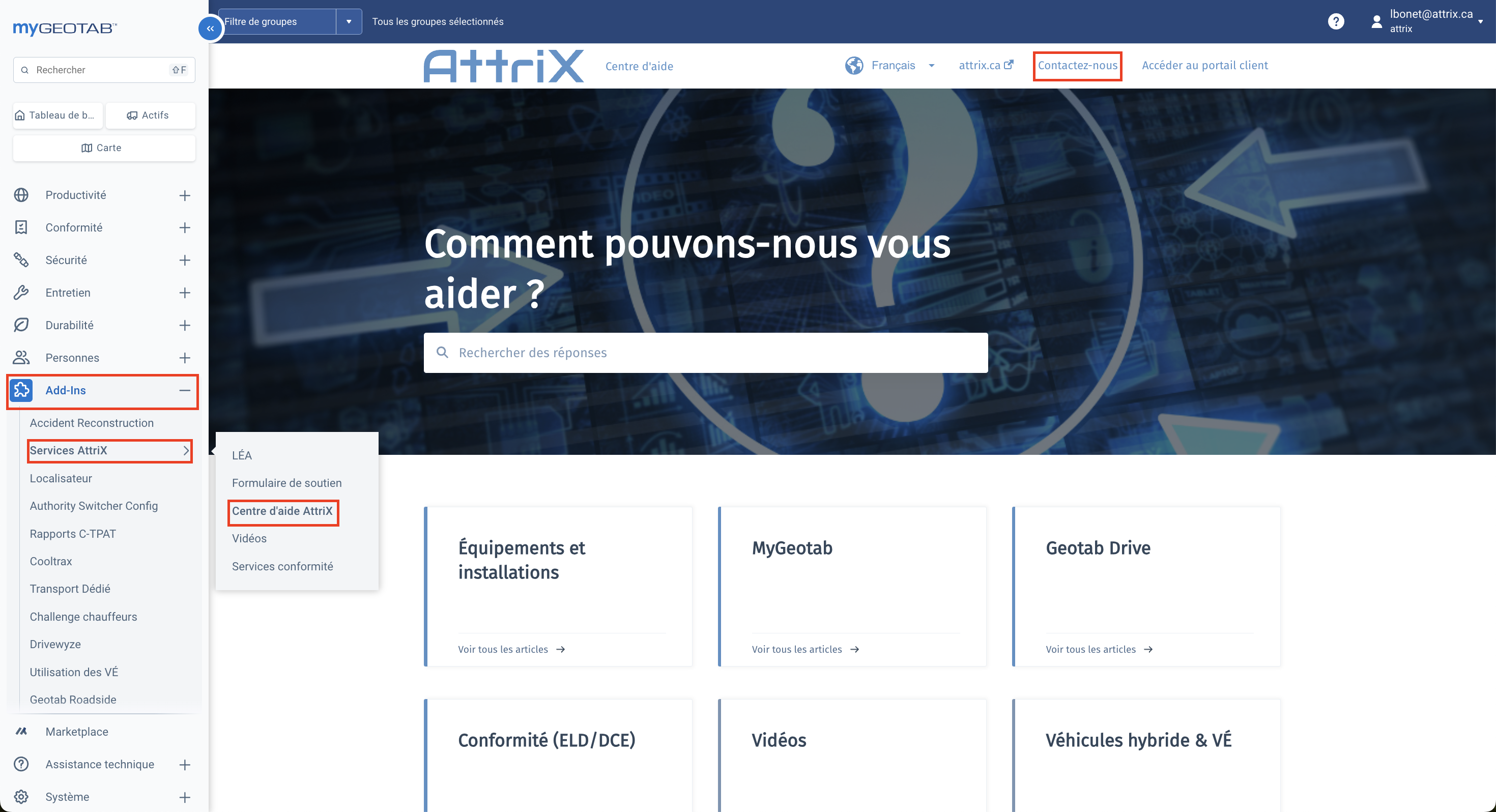Collapse the Add-Ins section with minus
Screen dimensions: 1496x812
(185, 390)
